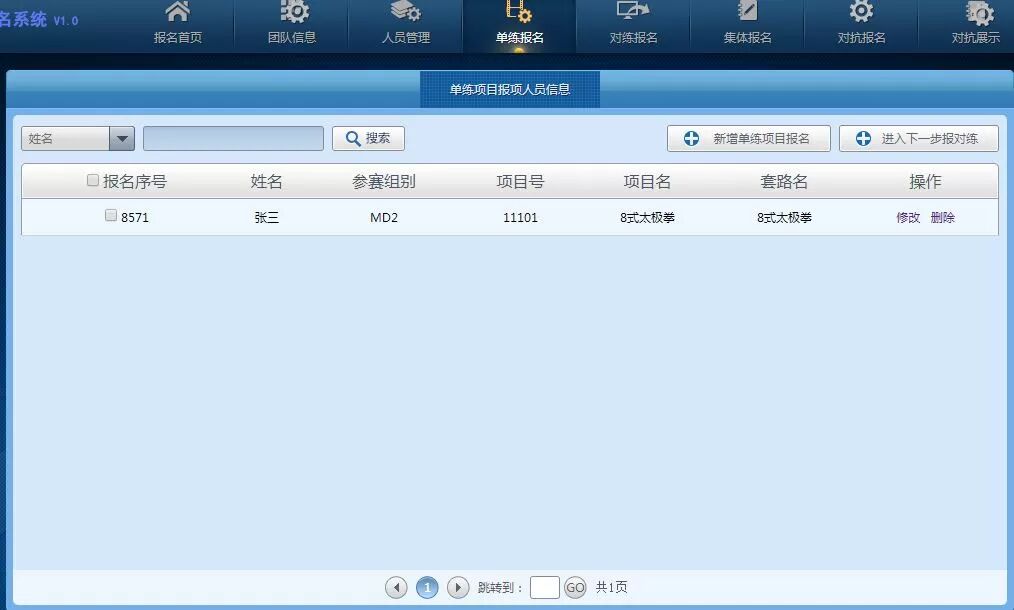1014x610 pixels.
Task: Open 团队信息 gear icon in navigation
Action: tap(293, 13)
